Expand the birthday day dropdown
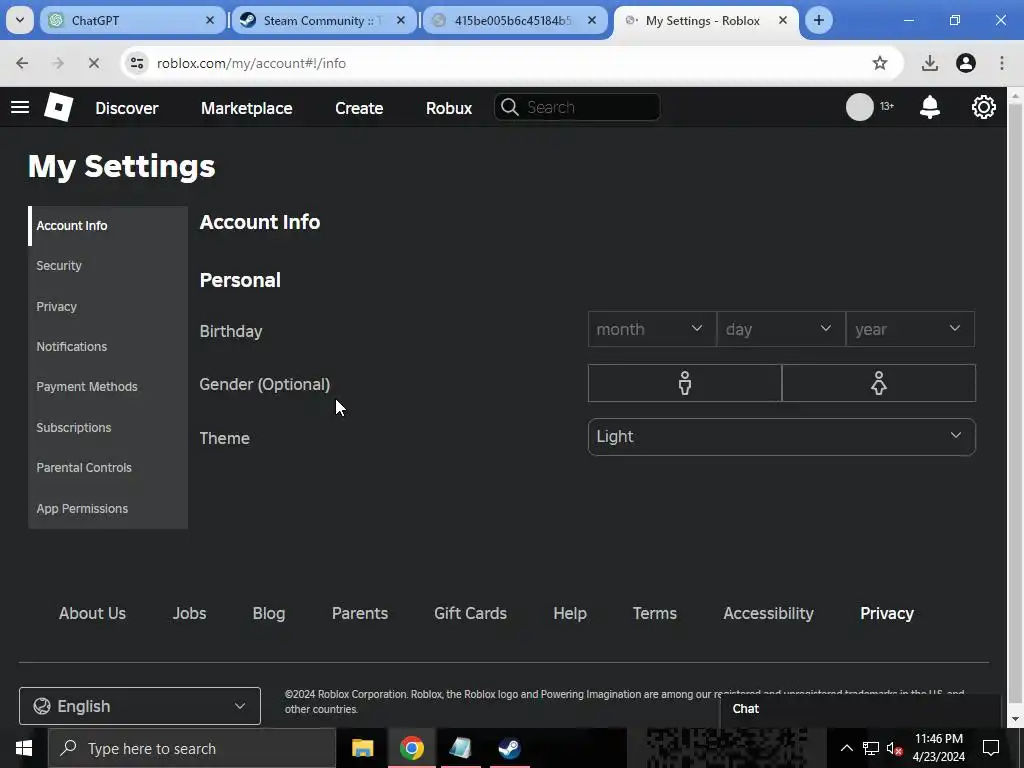 point(781,329)
